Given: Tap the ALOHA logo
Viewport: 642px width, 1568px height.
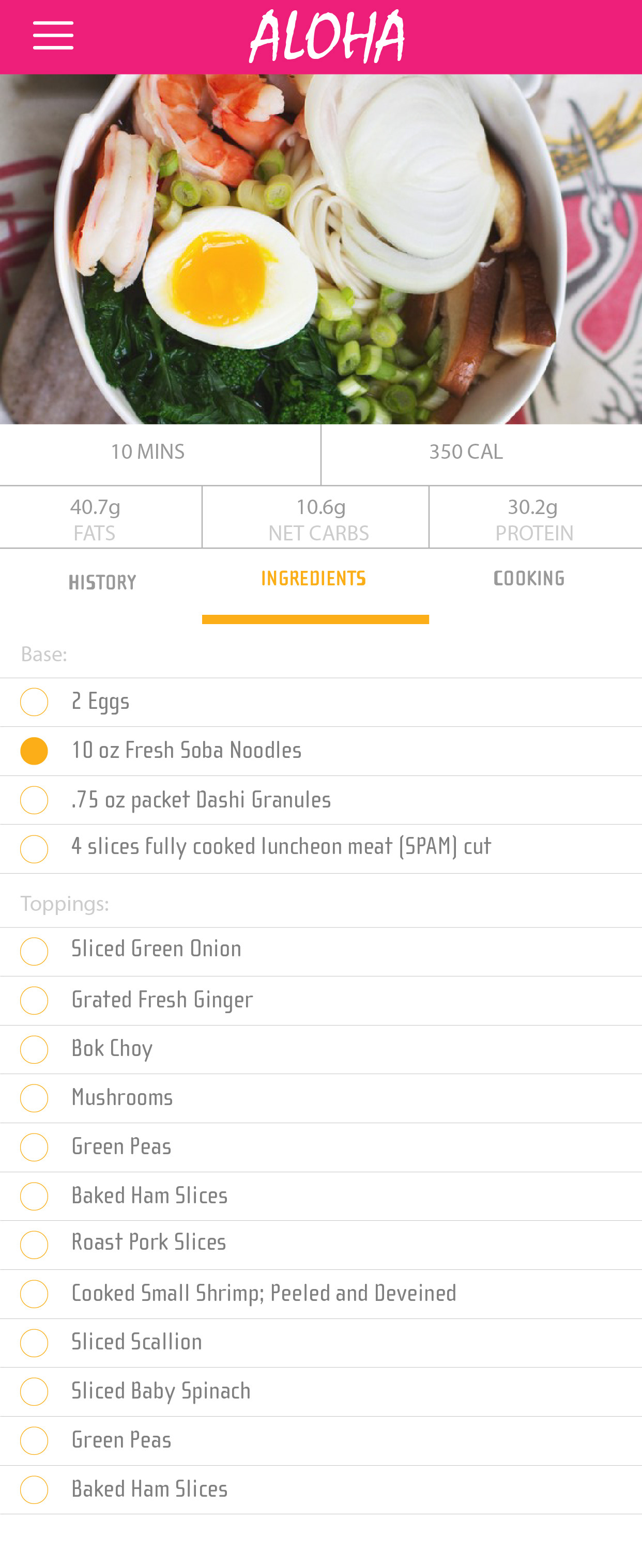Looking at the screenshot, I should [x=327, y=37].
